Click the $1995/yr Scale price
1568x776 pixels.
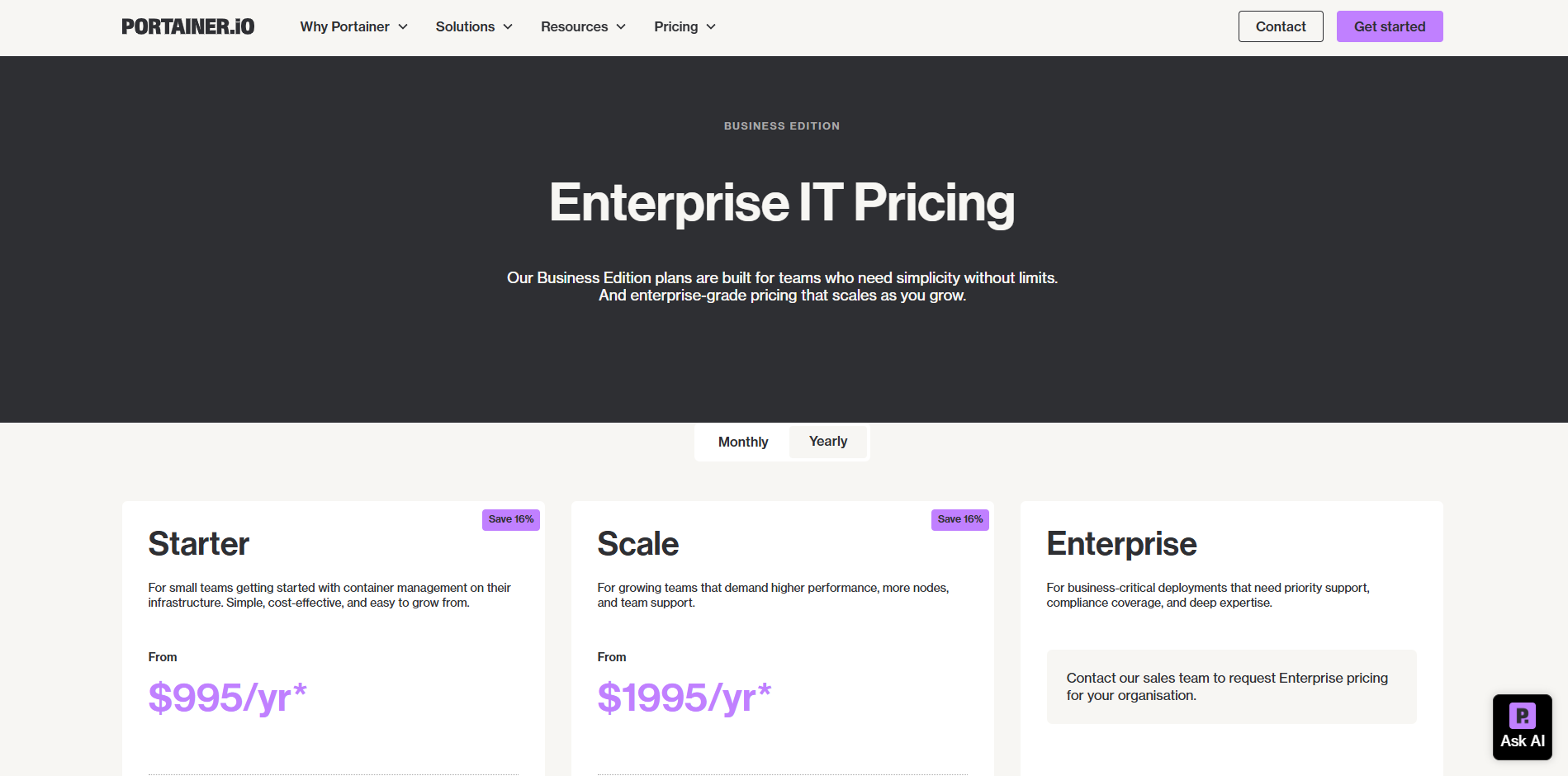tap(684, 698)
